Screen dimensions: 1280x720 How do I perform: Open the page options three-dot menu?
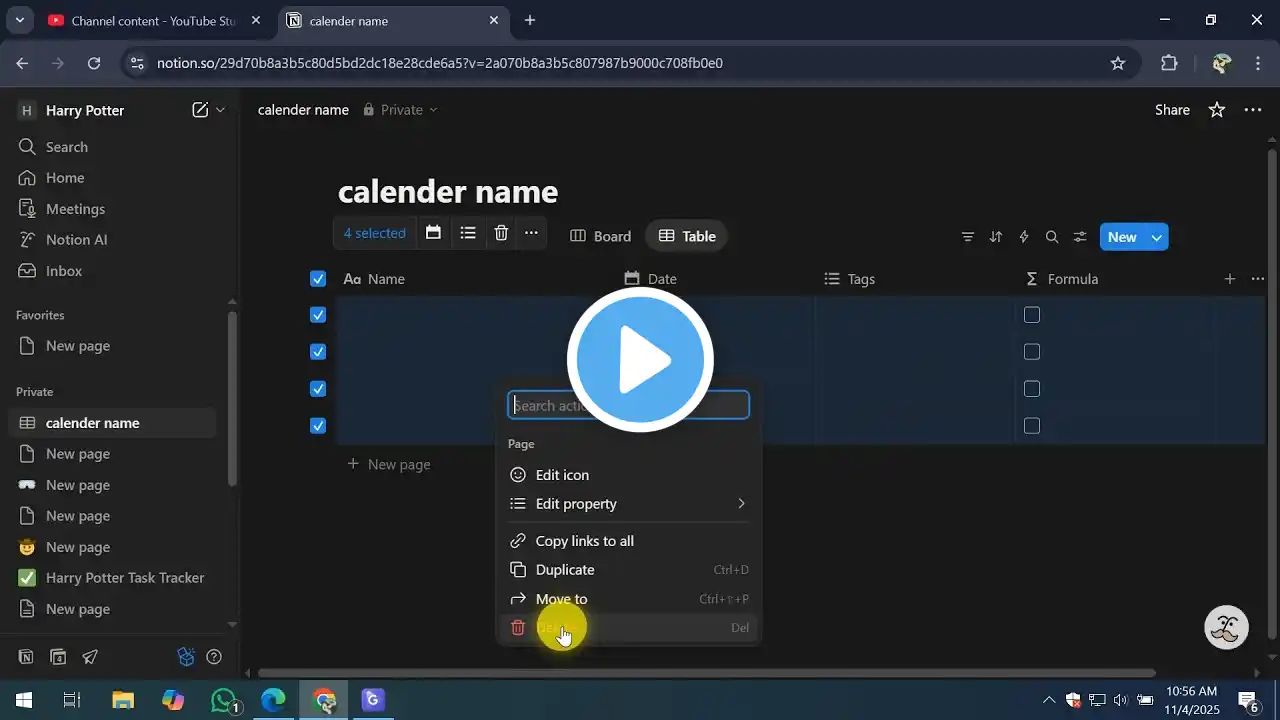tap(1253, 110)
